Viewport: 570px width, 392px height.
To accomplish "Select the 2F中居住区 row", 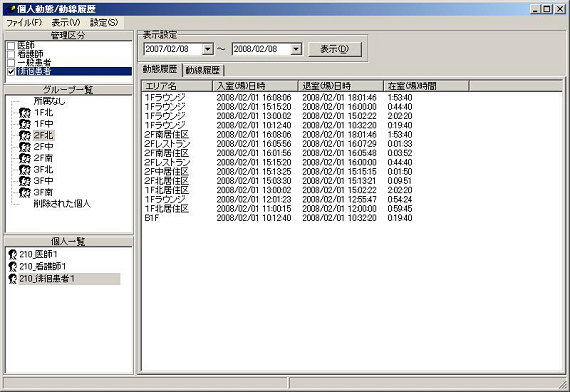I will coord(278,172).
